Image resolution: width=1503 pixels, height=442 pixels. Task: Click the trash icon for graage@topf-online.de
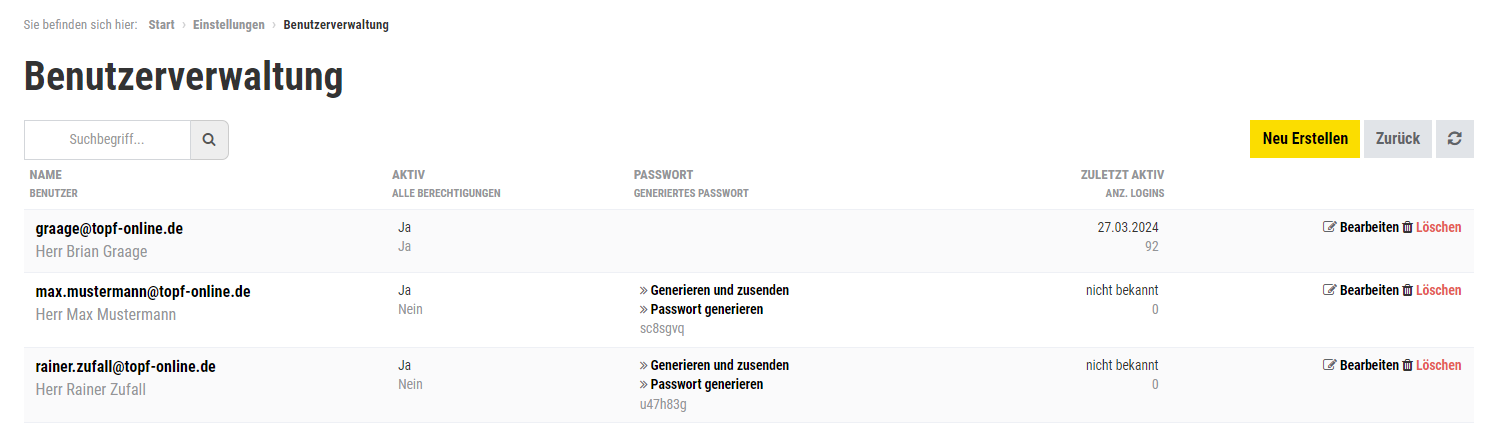[1408, 228]
